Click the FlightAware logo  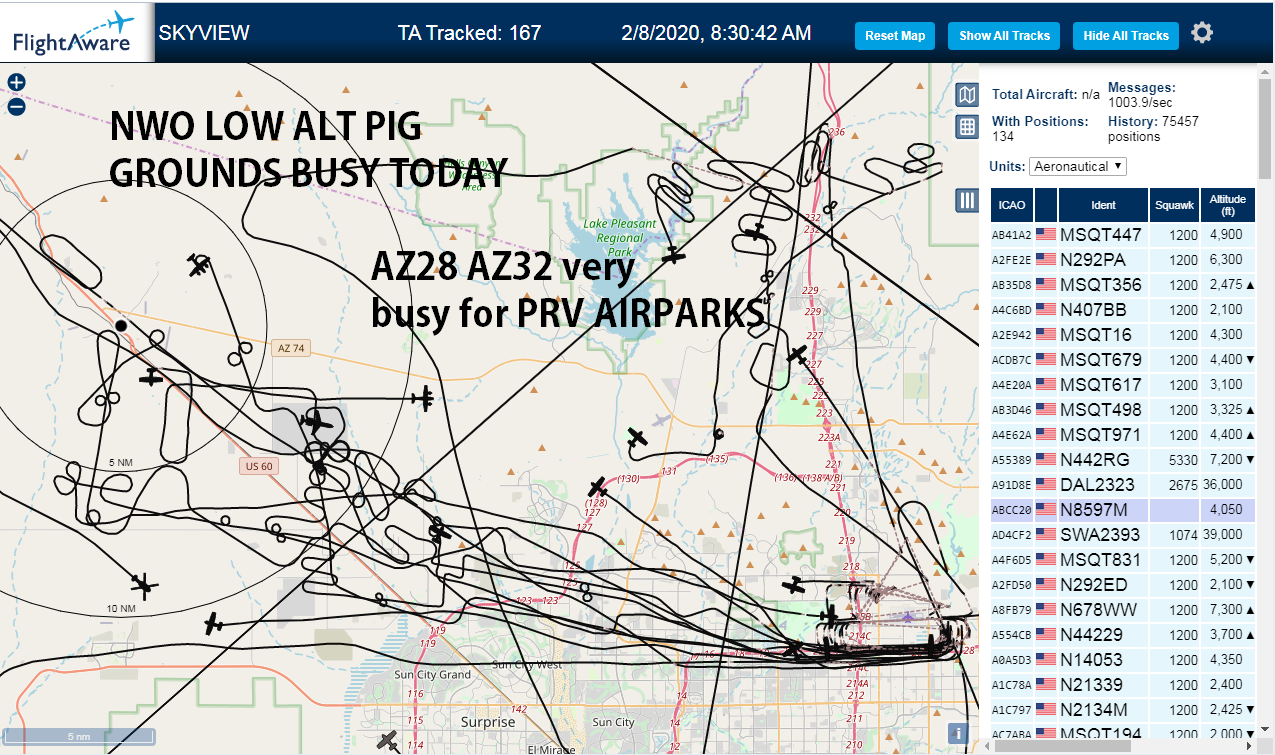click(x=75, y=32)
